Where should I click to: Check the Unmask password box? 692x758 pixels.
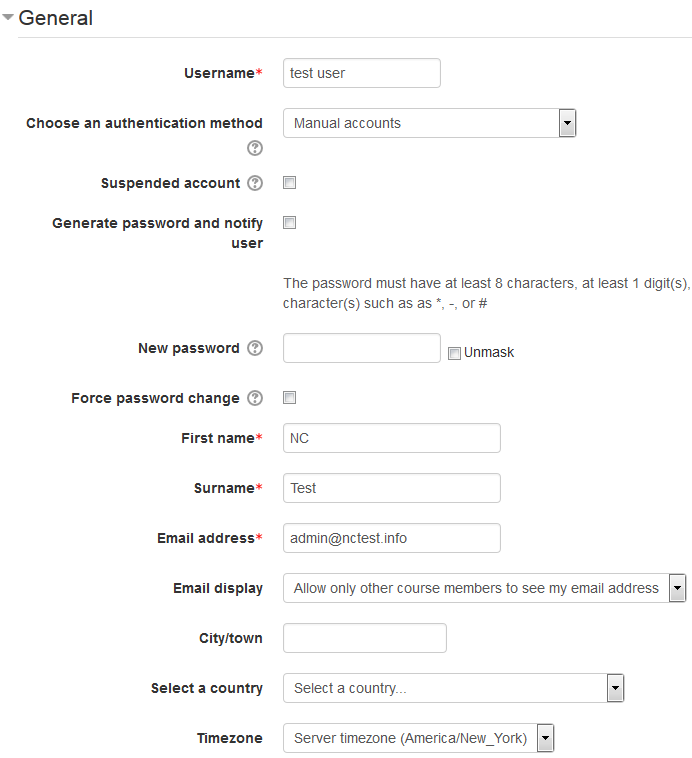(454, 353)
